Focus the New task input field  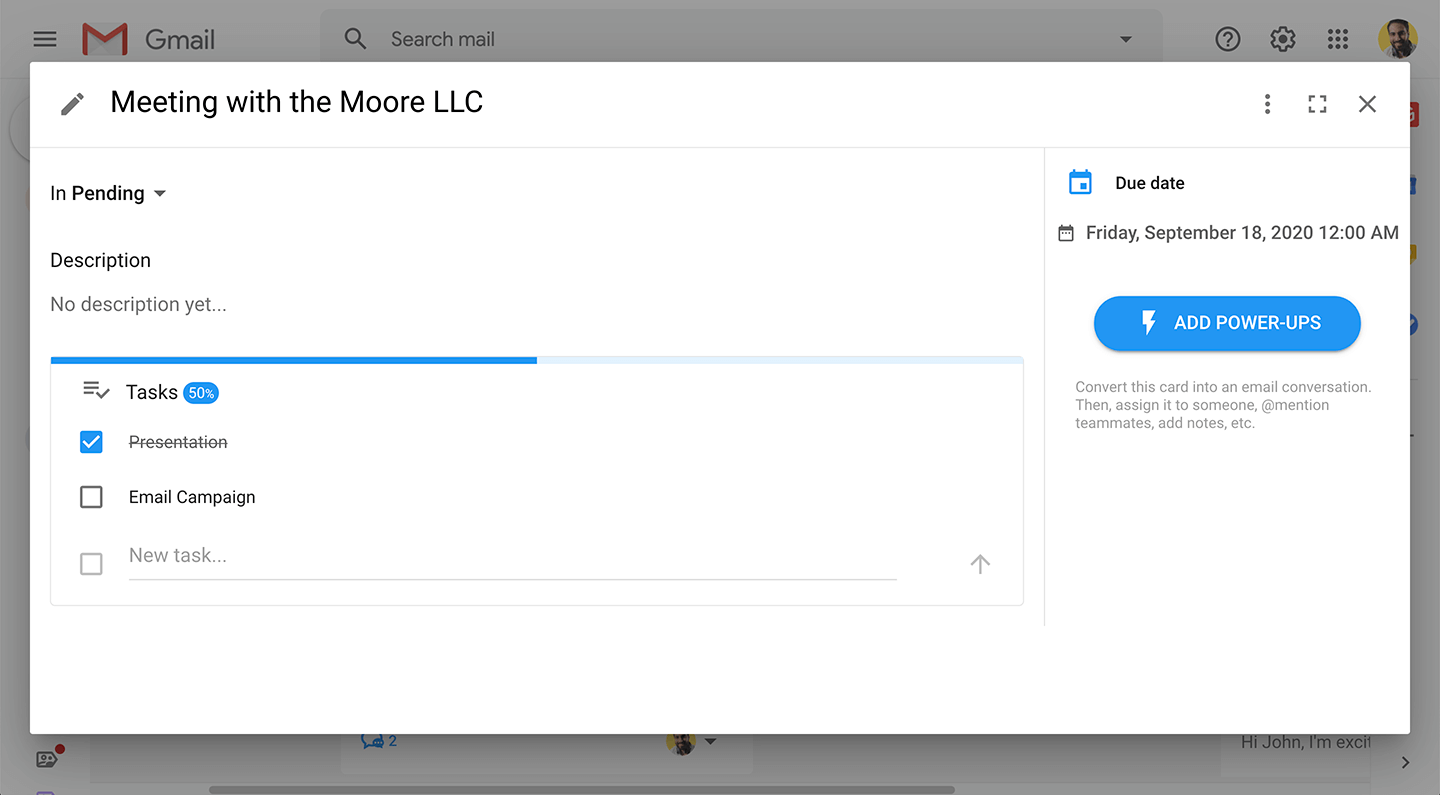513,557
